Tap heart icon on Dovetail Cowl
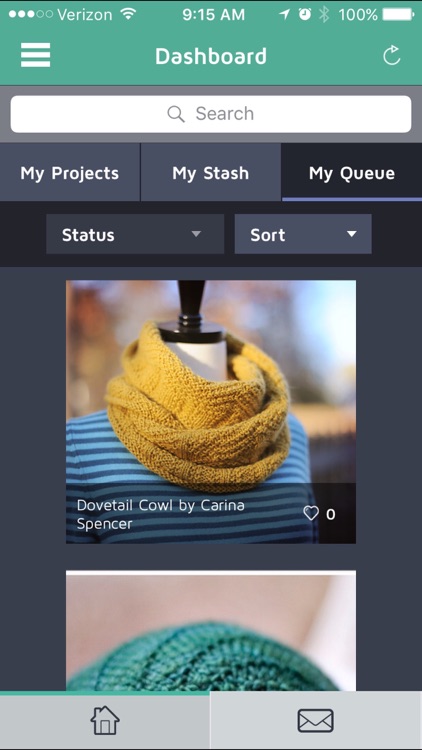Image resolution: width=422 pixels, height=750 pixels. click(311, 514)
